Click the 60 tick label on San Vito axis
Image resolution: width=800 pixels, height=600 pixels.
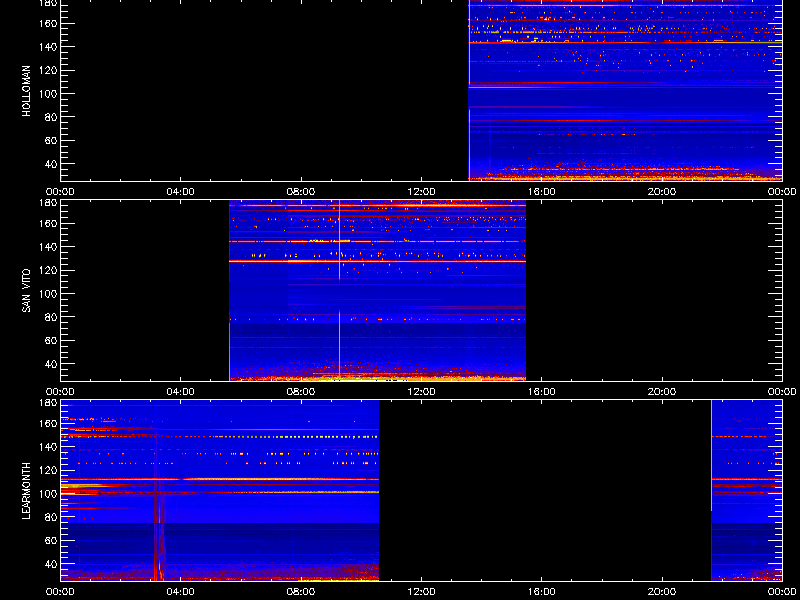(51, 340)
